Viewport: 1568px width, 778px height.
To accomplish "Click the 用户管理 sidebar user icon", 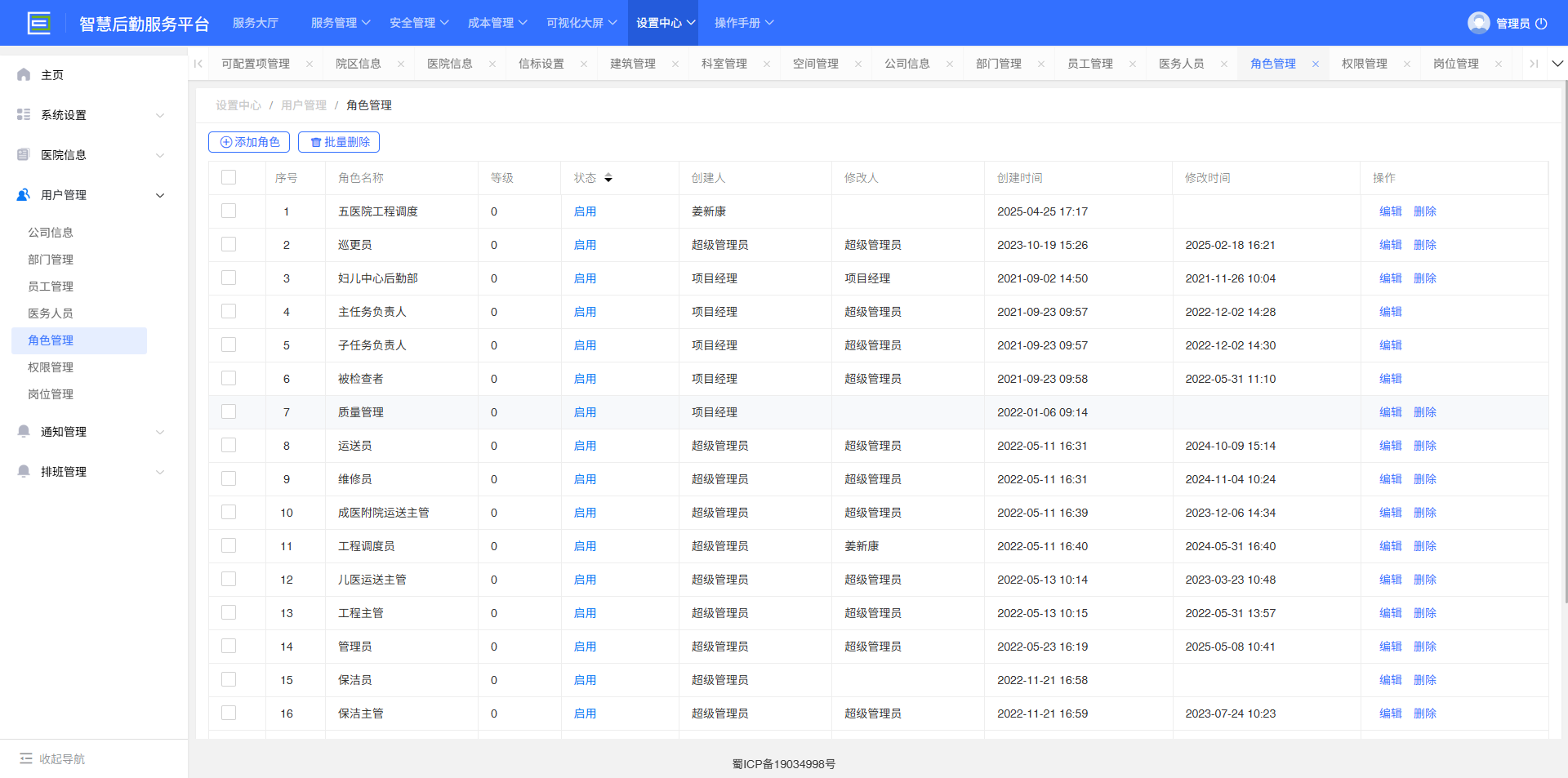I will tap(24, 194).
